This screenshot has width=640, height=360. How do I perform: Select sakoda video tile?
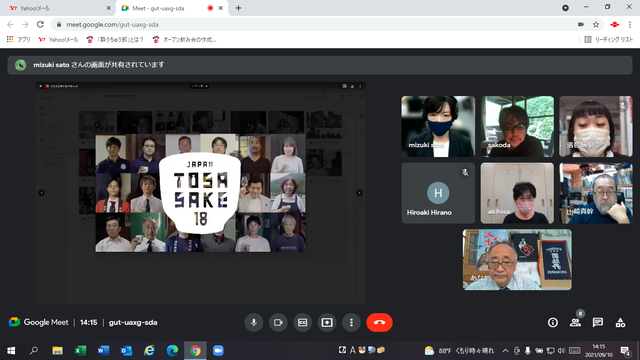[517, 127]
